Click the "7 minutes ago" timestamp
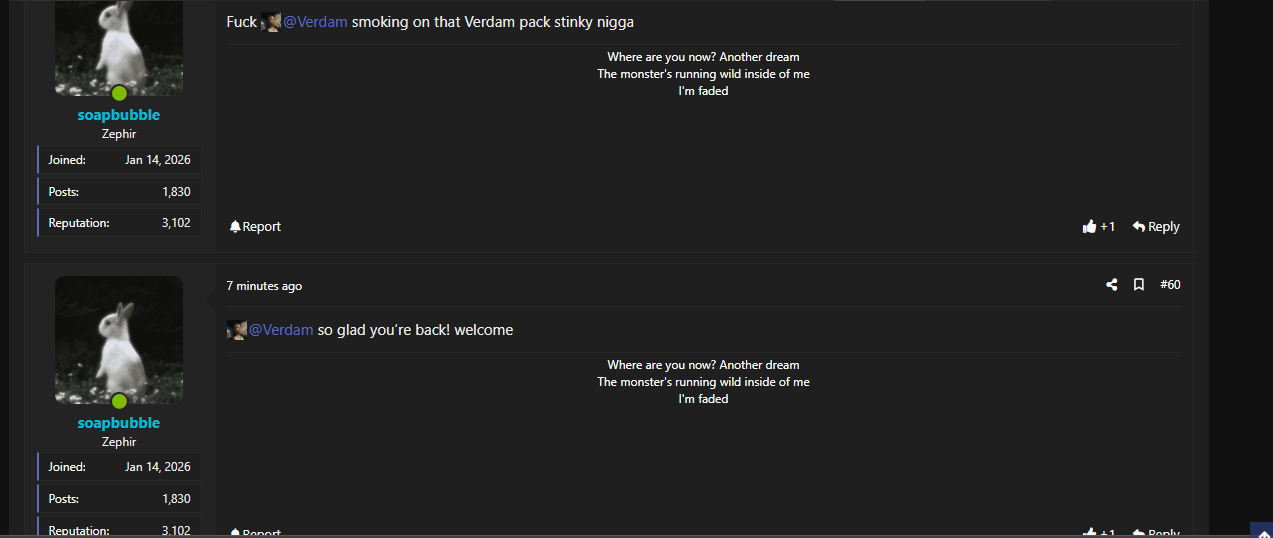The height and width of the screenshot is (538, 1273). point(264,286)
